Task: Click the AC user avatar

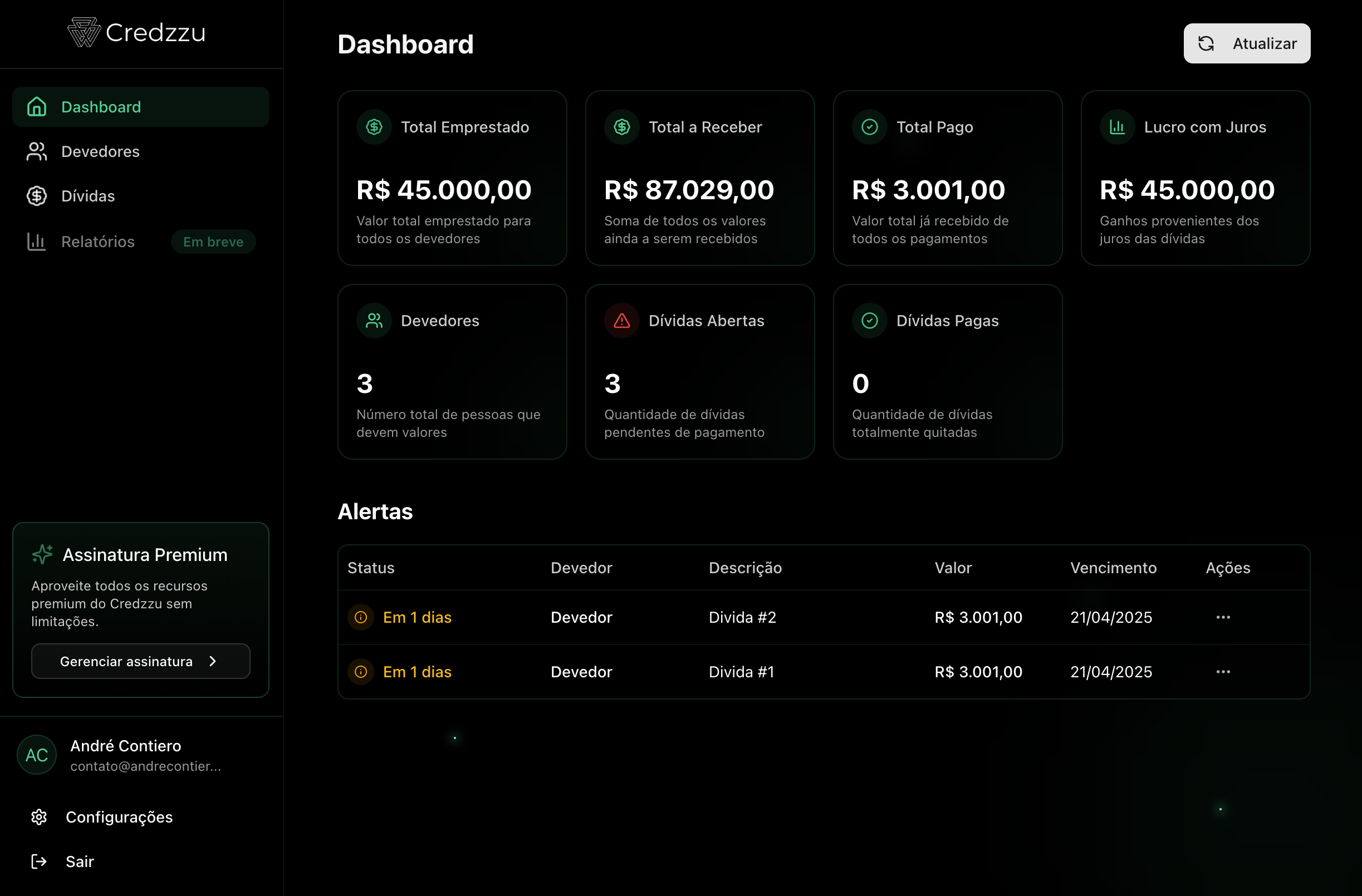Action: pos(36,755)
